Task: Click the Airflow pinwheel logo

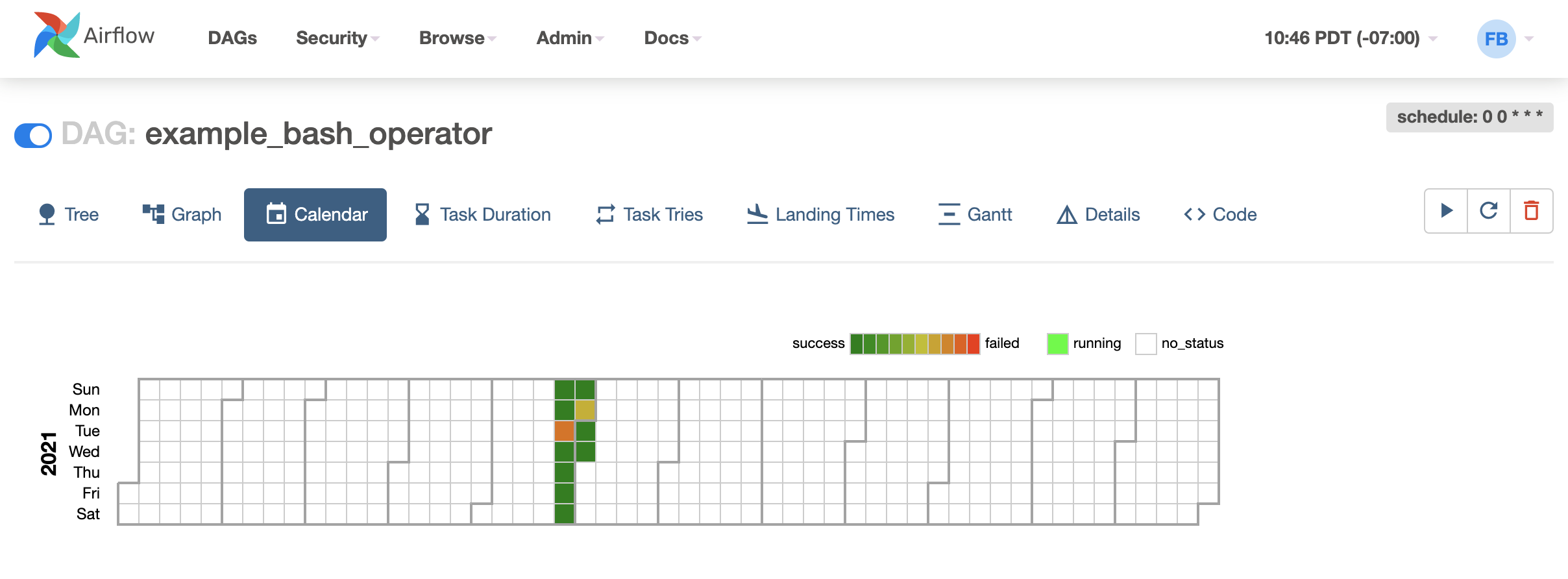Action: pyautogui.click(x=57, y=36)
